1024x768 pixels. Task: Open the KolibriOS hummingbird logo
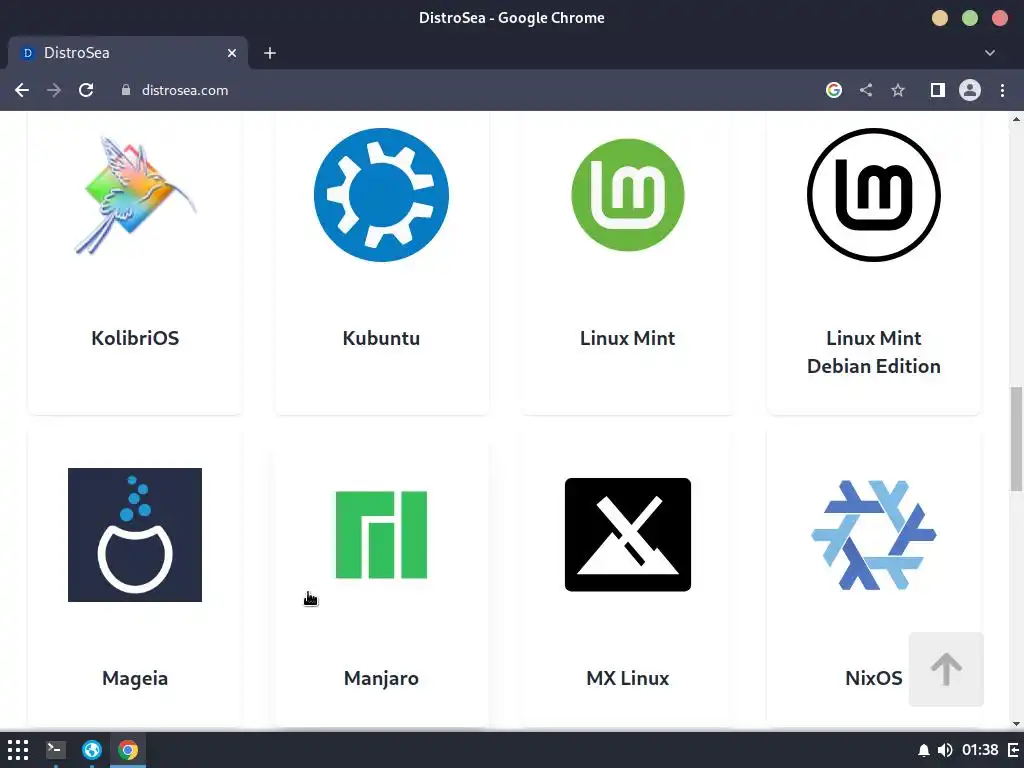pyautogui.click(x=135, y=195)
